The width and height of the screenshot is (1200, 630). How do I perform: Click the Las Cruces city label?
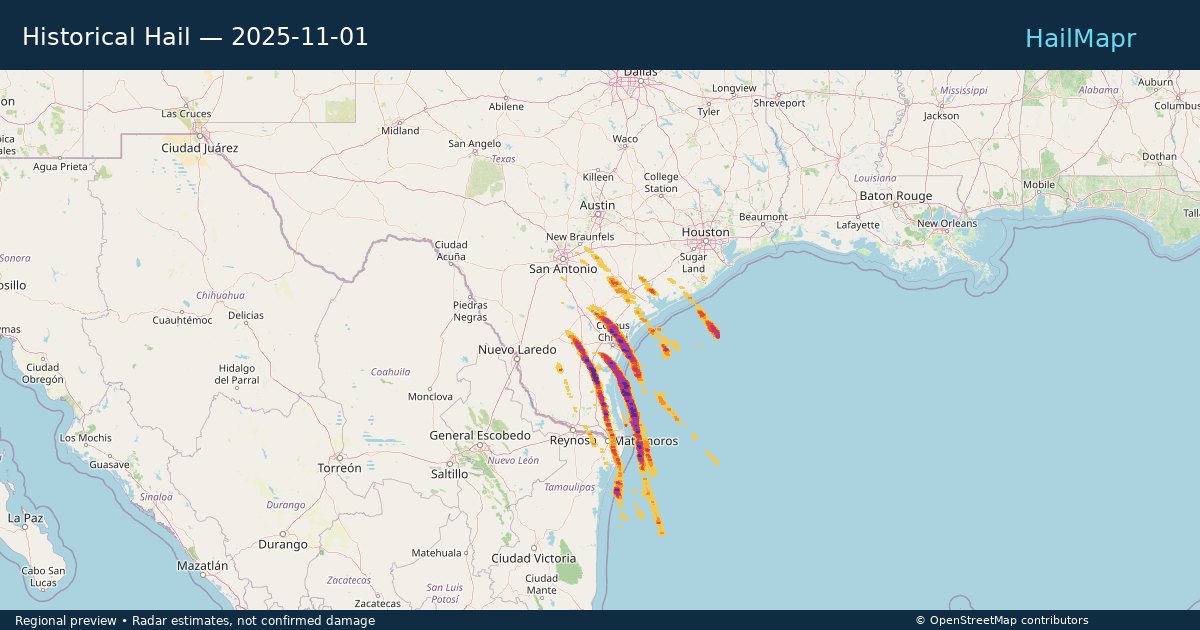(x=186, y=114)
